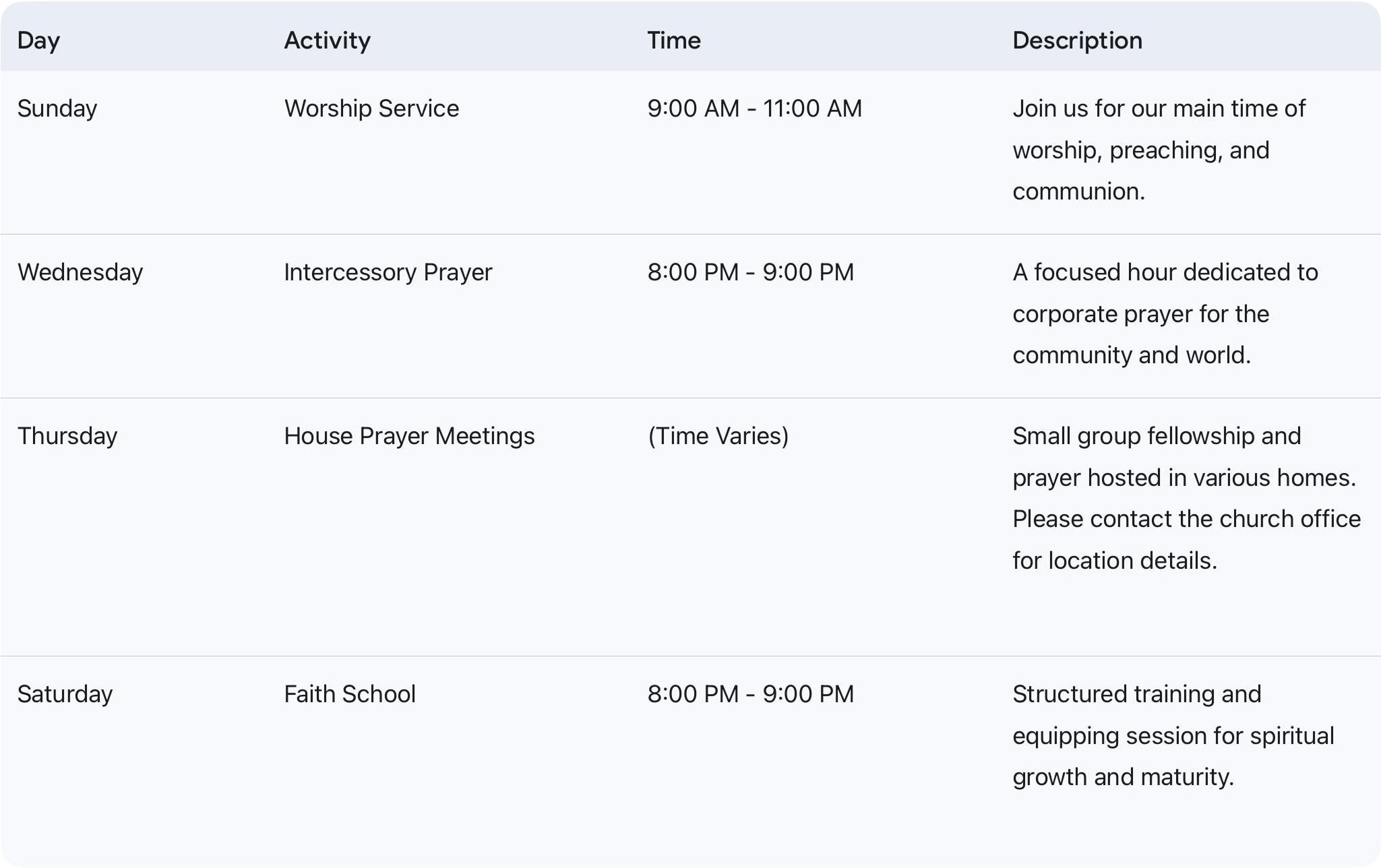The image size is (1381, 868).
Task: Click the small group fellowship description
Action: pyautogui.click(x=1186, y=498)
